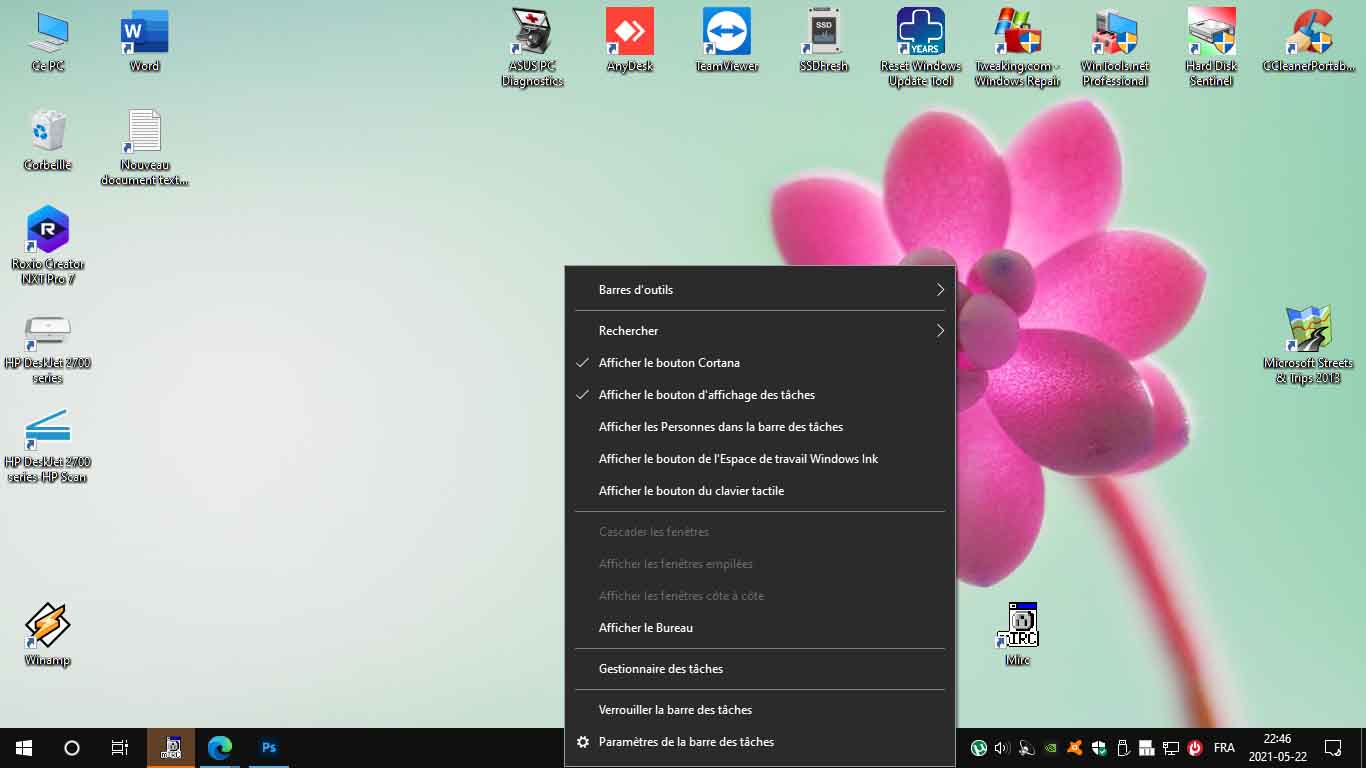The height and width of the screenshot is (768, 1366).
Task: Open the Windows Start menu
Action: point(24,748)
